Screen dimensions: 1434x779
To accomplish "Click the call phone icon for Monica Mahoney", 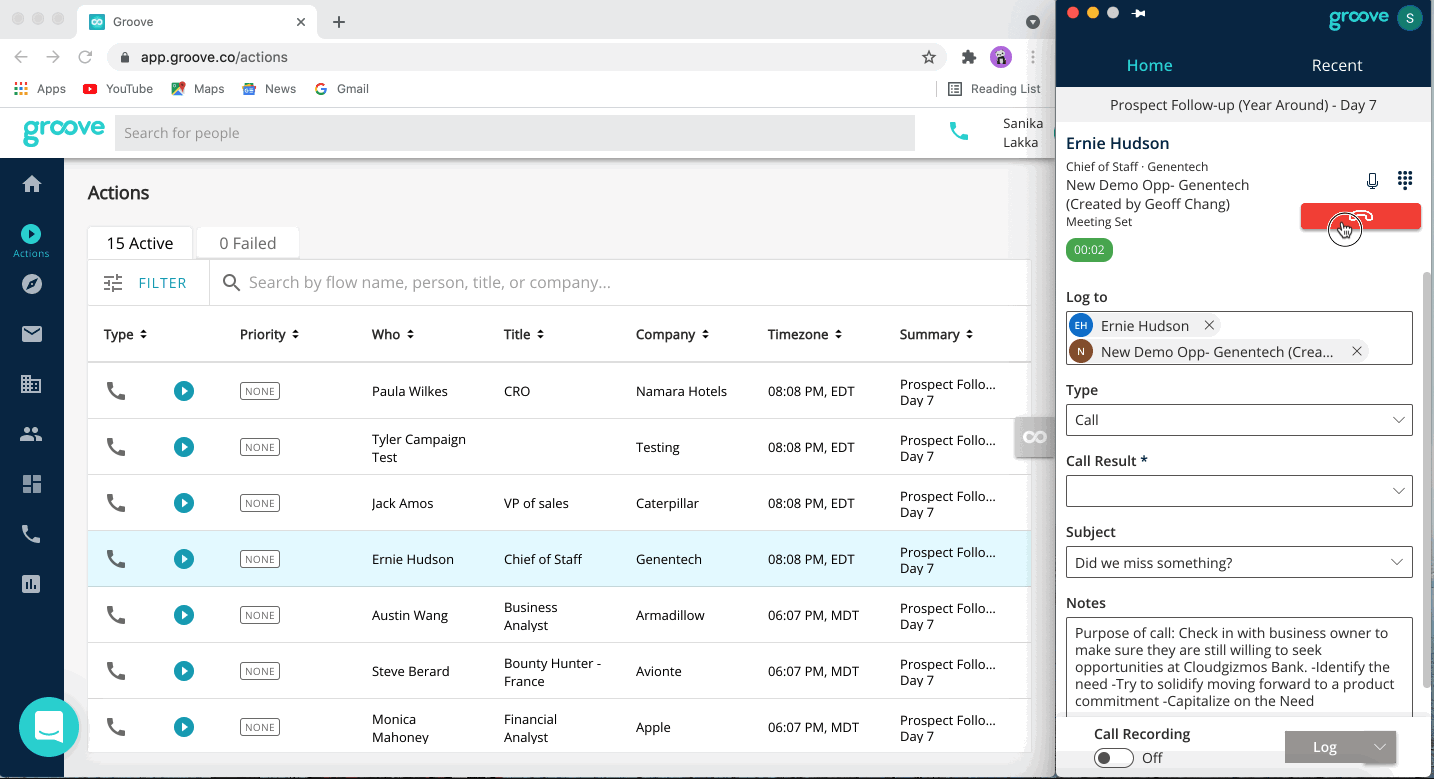I will (116, 727).
